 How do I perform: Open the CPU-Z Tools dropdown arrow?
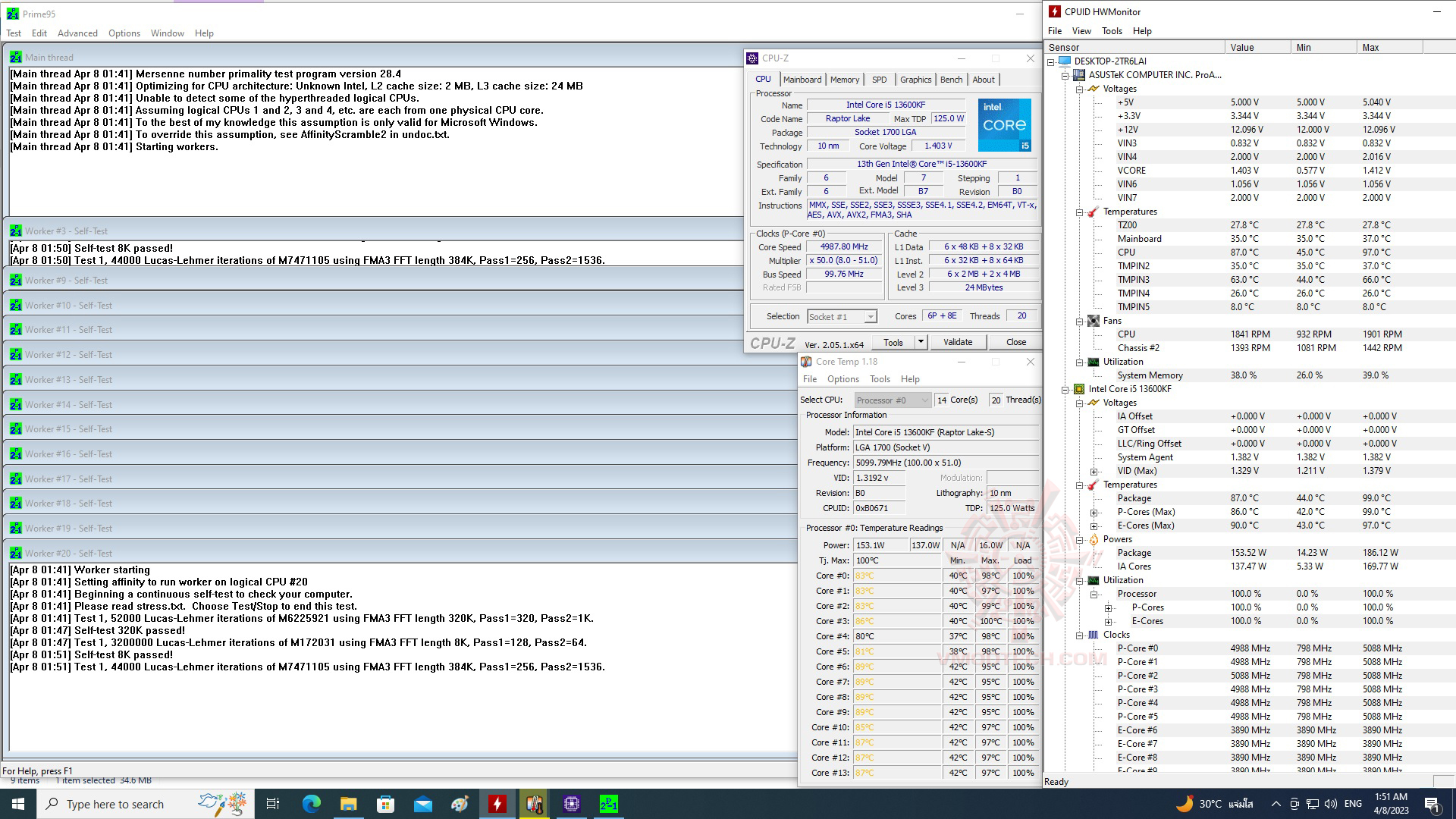click(921, 342)
